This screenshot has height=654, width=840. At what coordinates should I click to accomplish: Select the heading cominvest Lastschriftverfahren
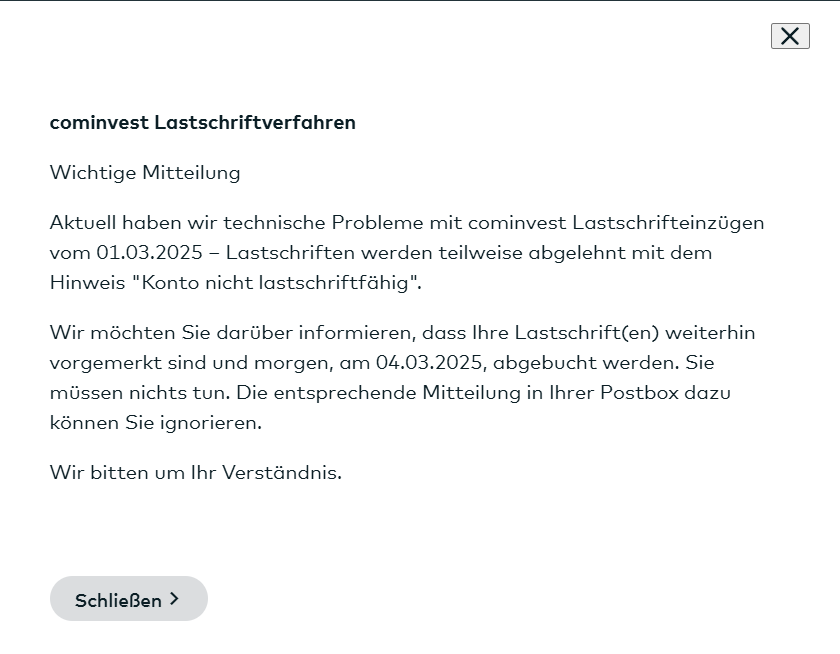pyautogui.click(x=202, y=122)
